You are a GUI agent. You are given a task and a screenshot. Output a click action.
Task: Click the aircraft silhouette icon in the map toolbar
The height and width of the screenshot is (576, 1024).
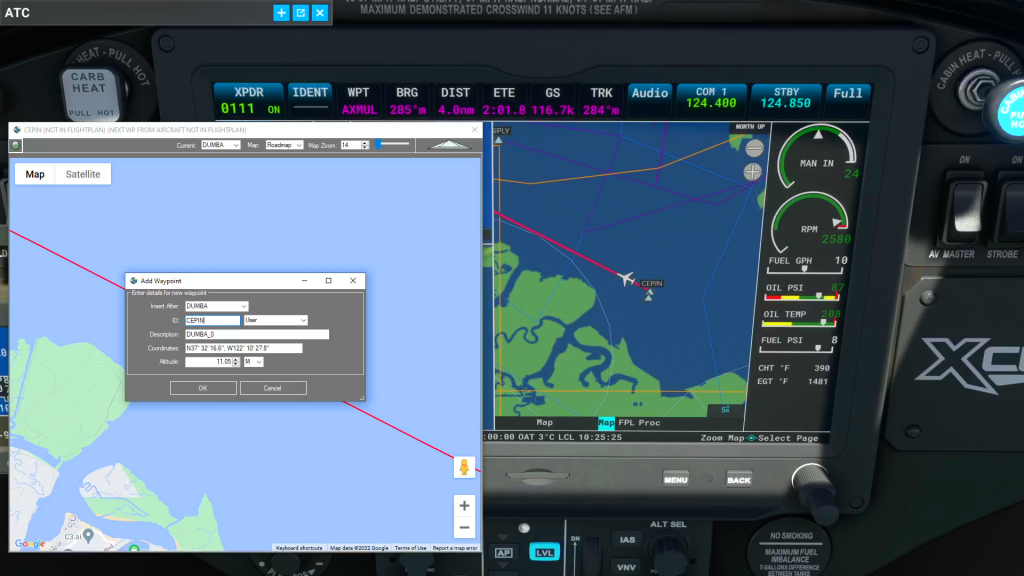(x=449, y=145)
